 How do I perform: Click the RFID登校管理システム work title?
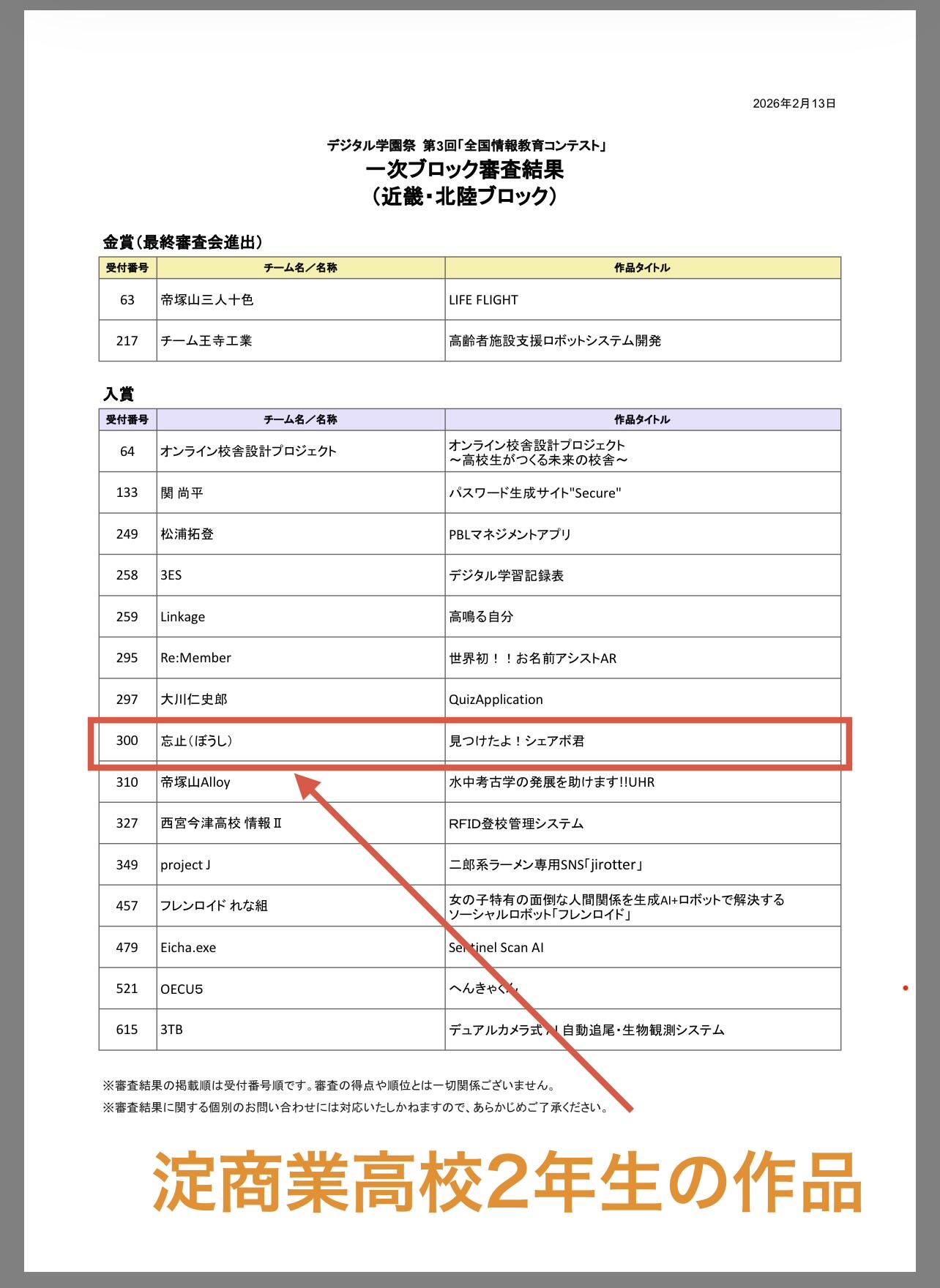click(516, 824)
